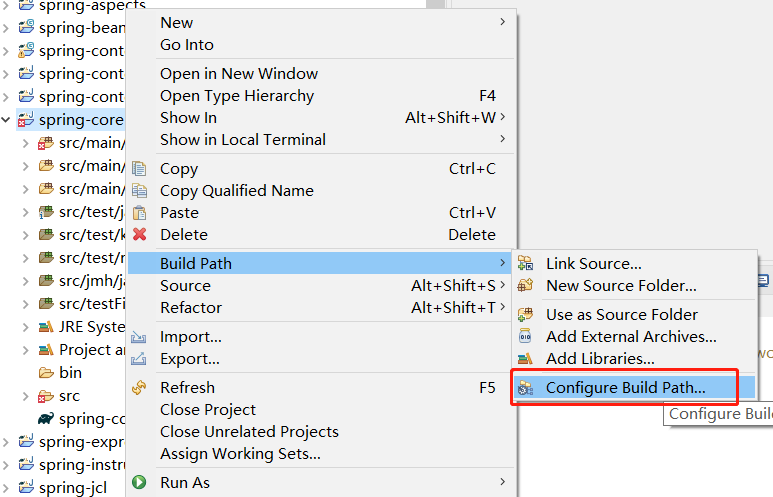The width and height of the screenshot is (773, 497).
Task: Expand the JRE System Library node
Action: [26, 326]
